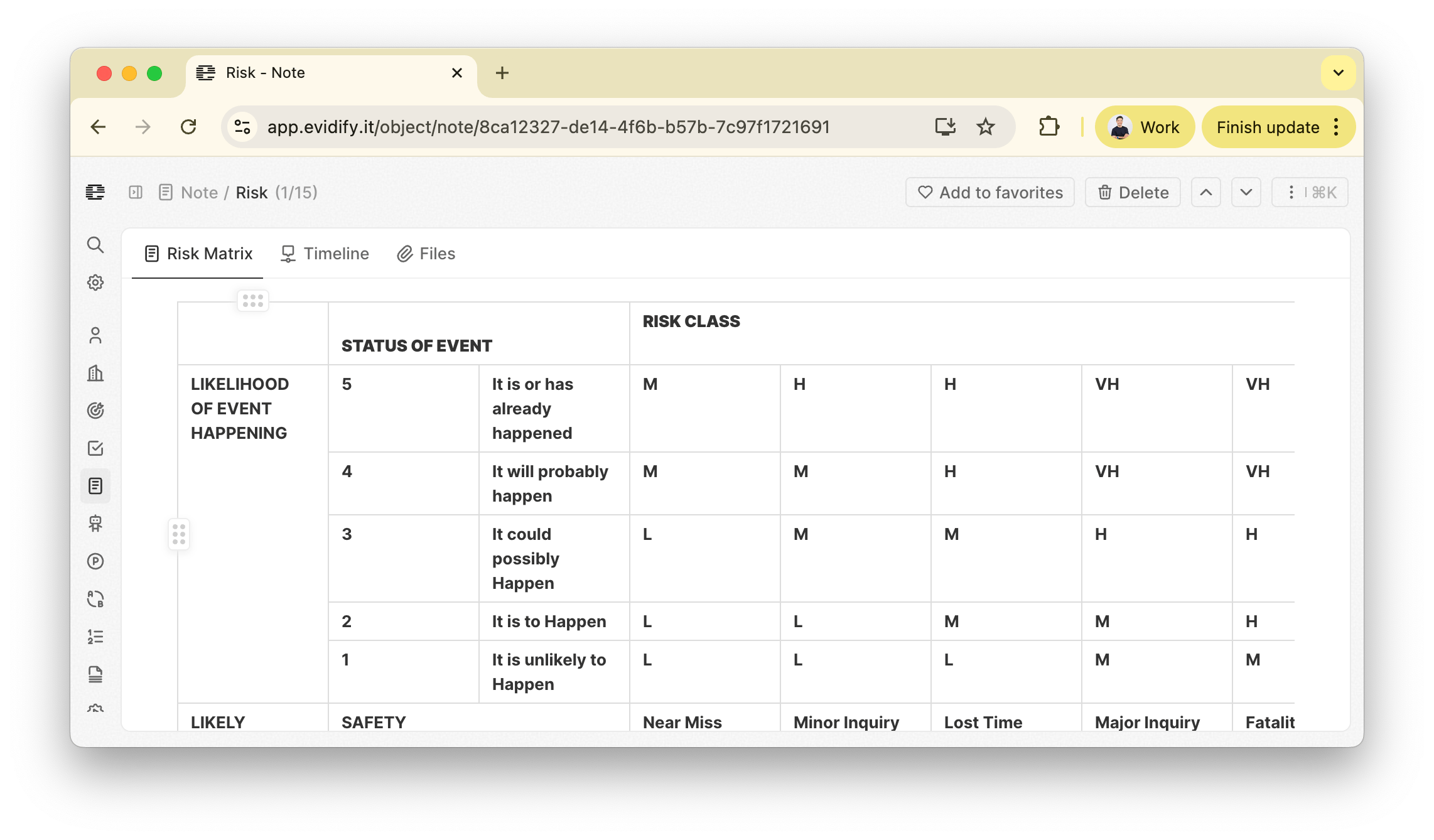Toggle the sidebar panel collapse icon

136,192
